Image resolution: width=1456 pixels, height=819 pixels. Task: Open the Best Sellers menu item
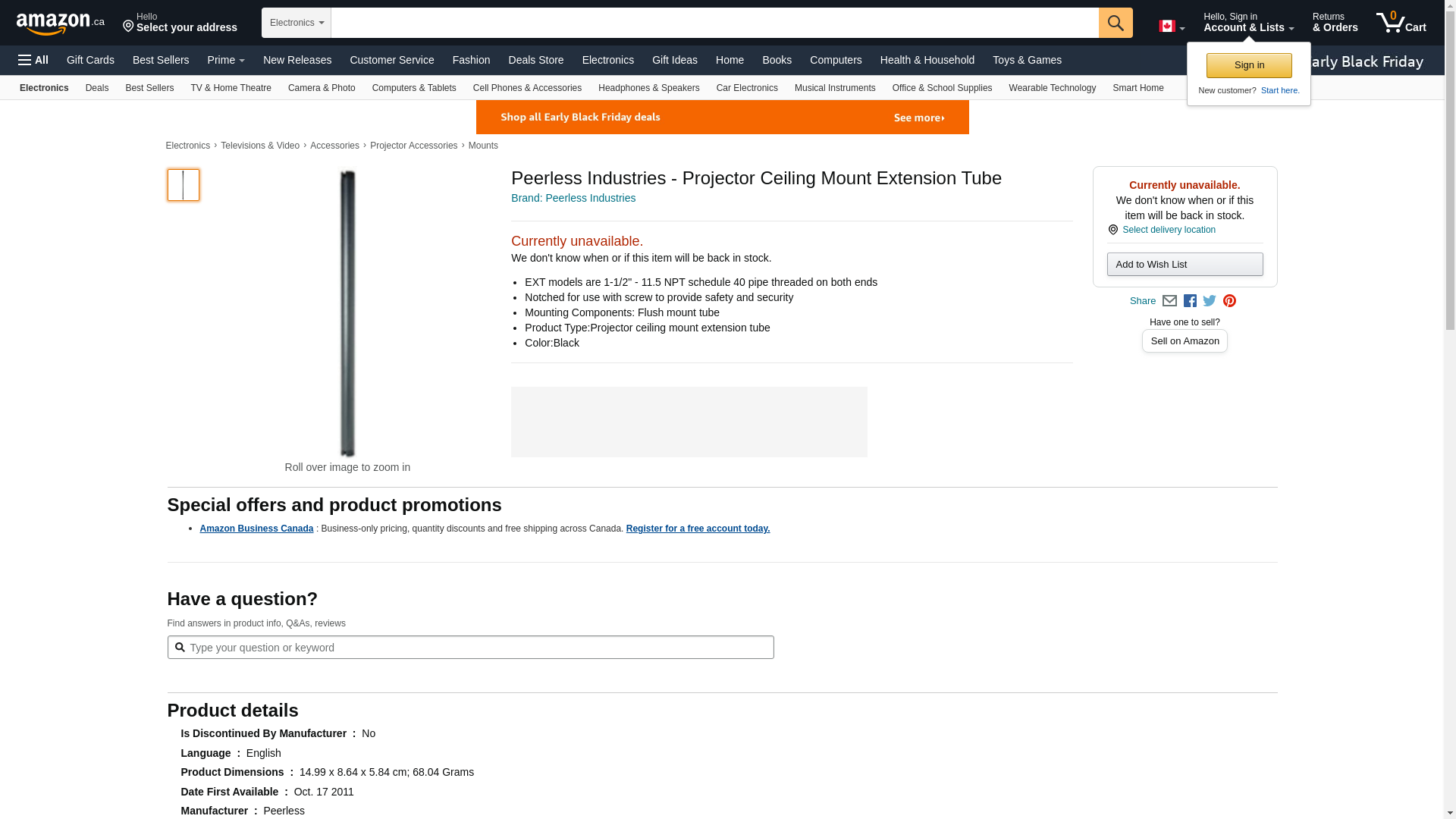point(161,60)
